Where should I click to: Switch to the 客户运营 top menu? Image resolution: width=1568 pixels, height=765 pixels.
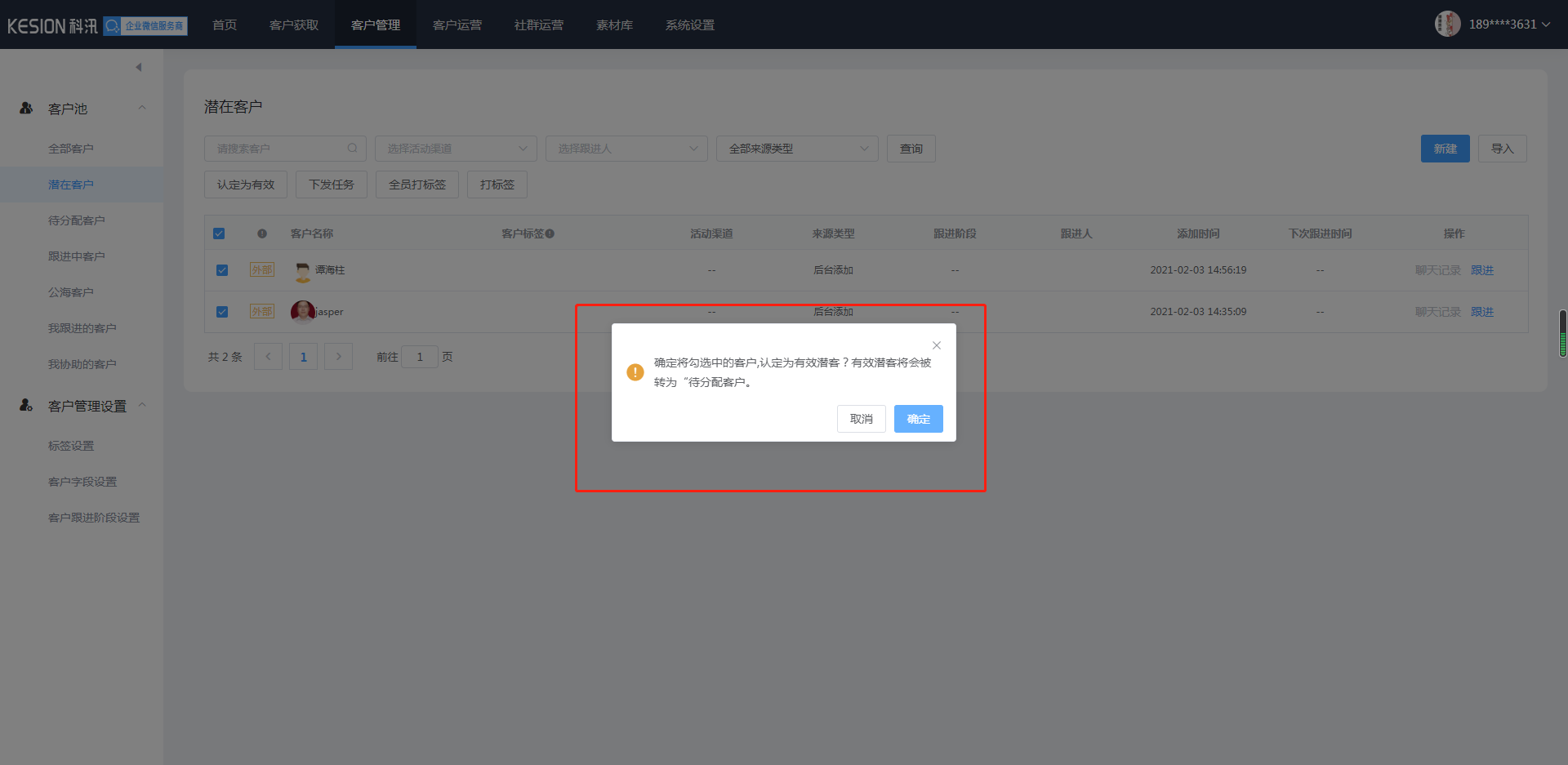point(457,25)
